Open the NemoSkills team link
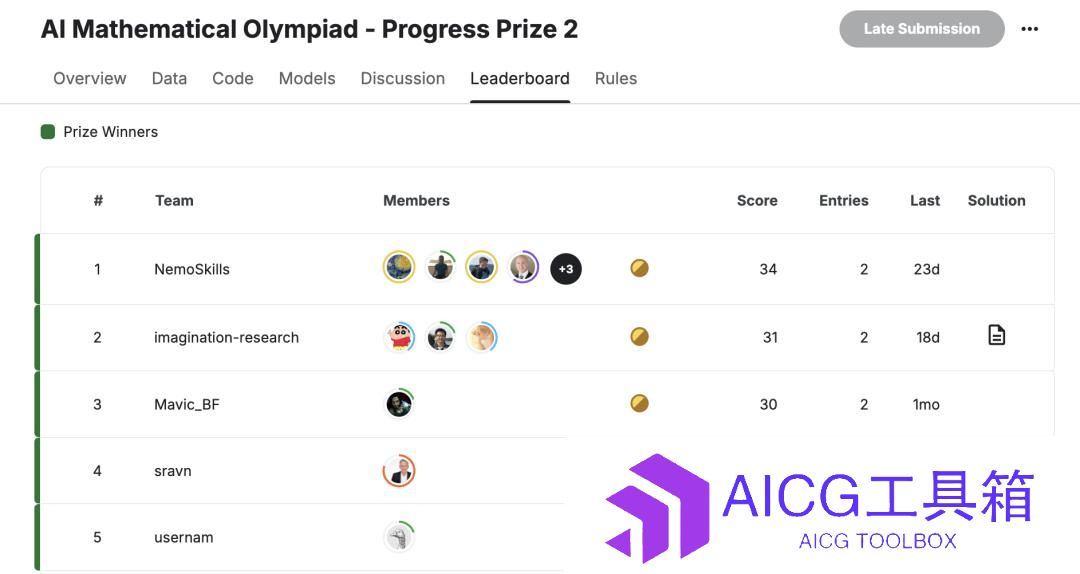The image size is (1080, 574). pyautogui.click(x=192, y=269)
